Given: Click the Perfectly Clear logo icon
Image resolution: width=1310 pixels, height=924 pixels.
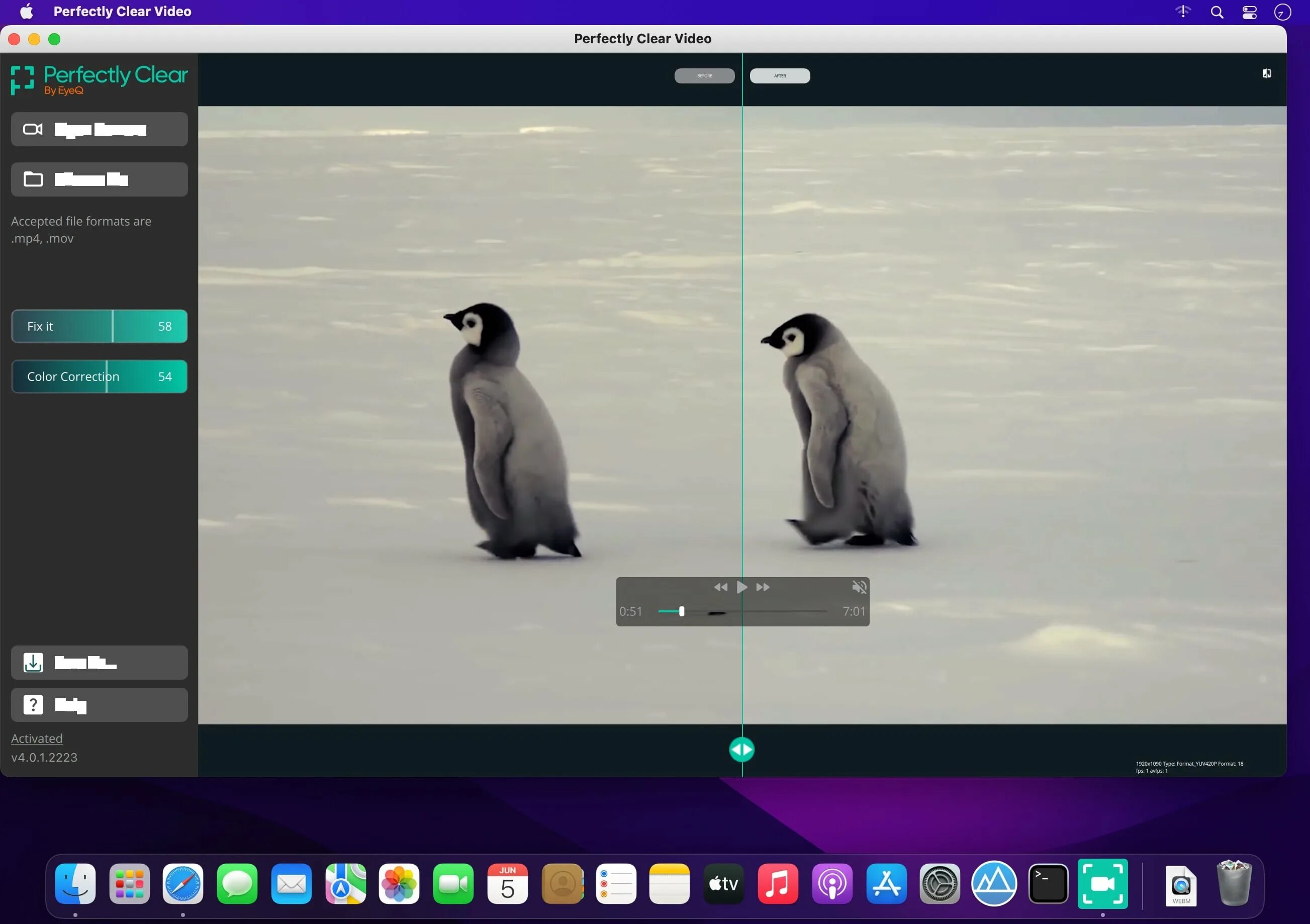Looking at the screenshot, I should point(22,80).
